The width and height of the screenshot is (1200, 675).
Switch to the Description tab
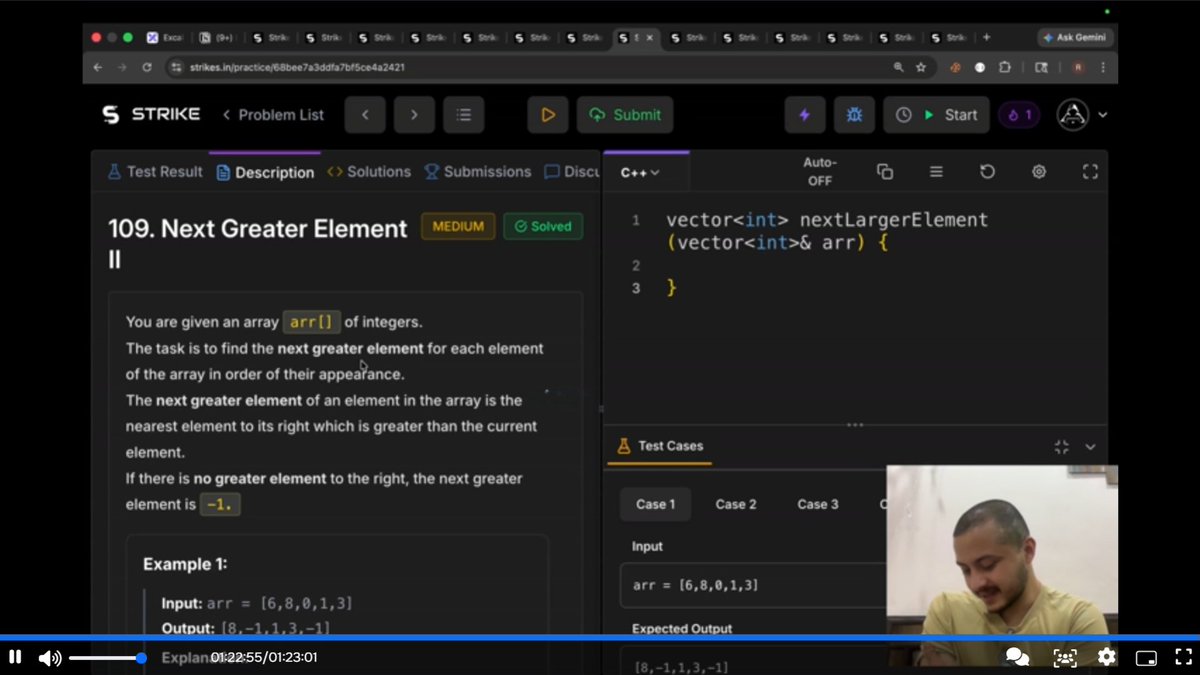[265, 172]
